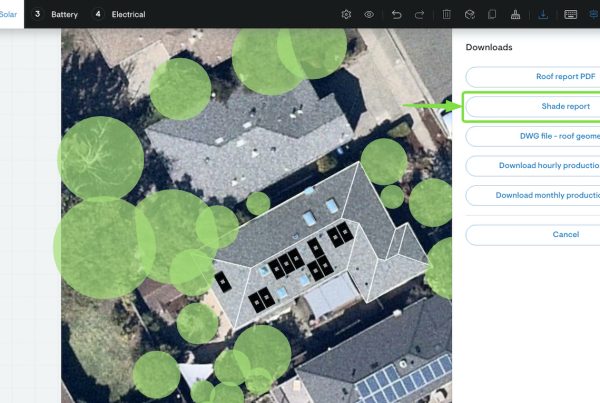Open the settings gear in toolbar
Viewport: 600px width, 403px height.
point(346,15)
